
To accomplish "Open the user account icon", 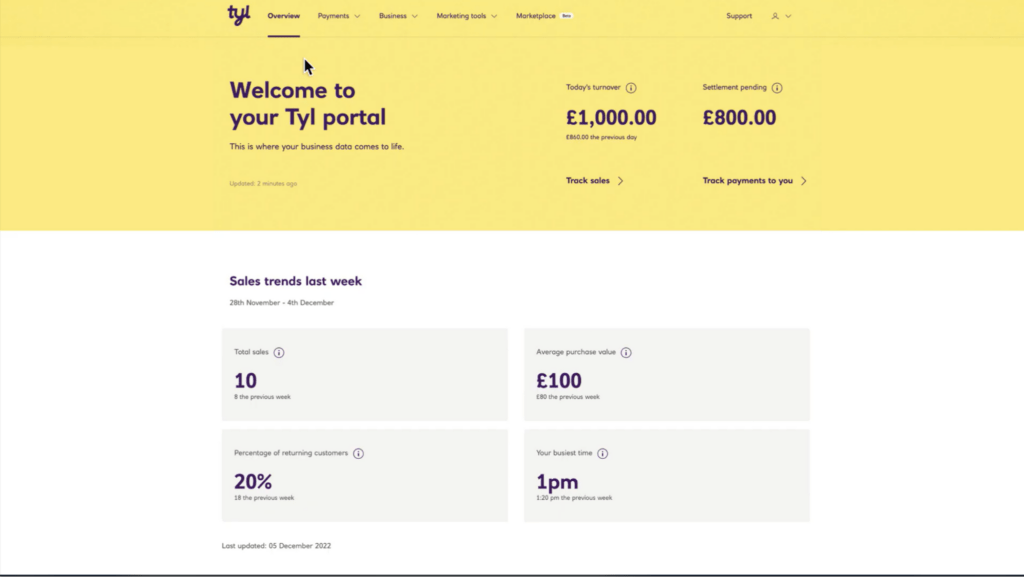I will pos(775,16).
